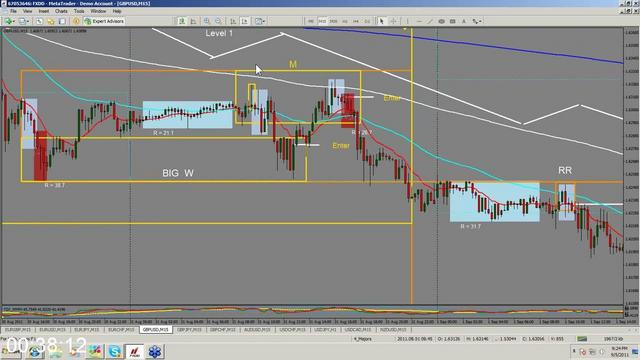
Task: Toggle the Chart Shift icon
Action: [244, 21]
